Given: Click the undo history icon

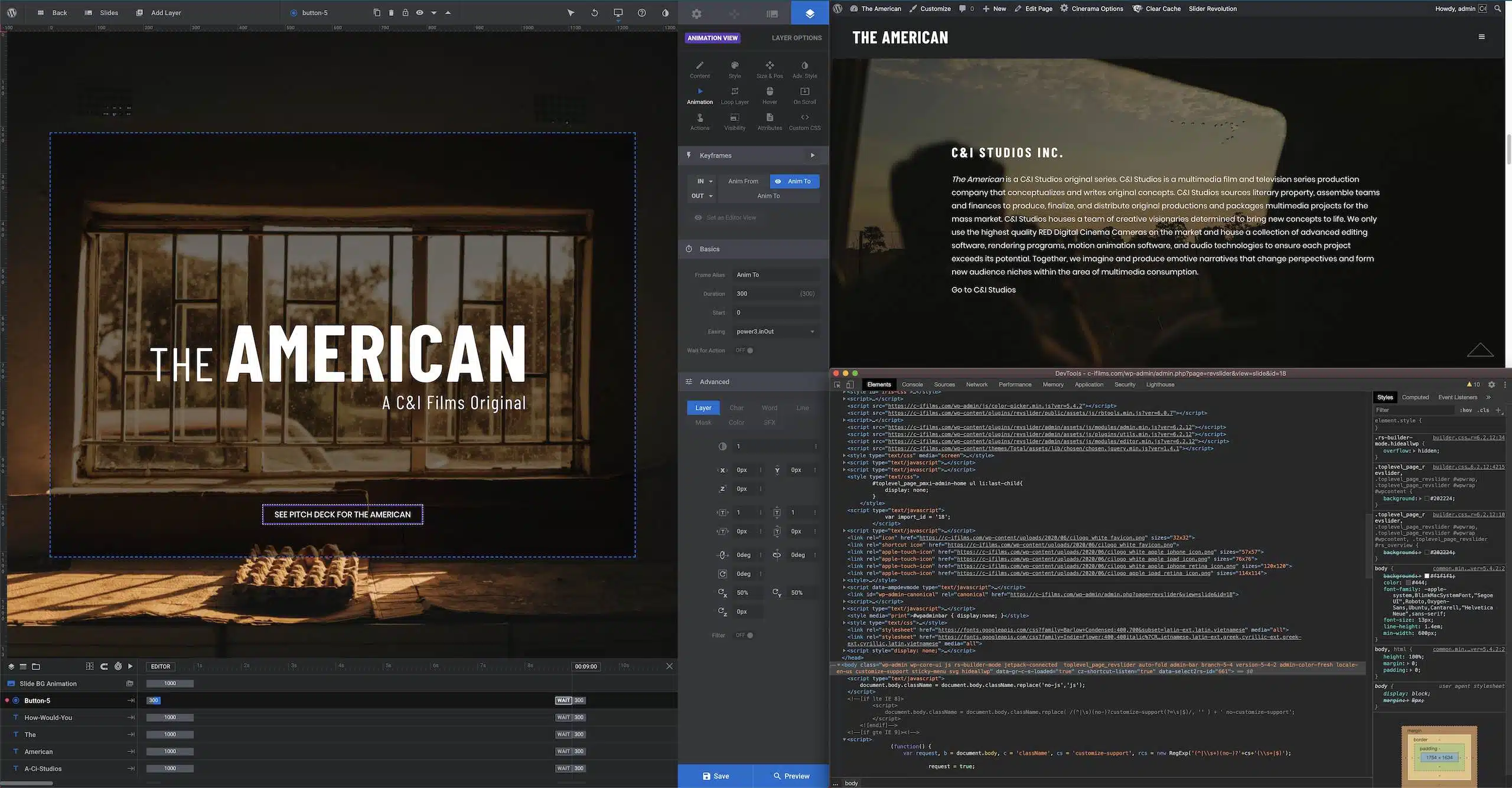Looking at the screenshot, I should (594, 12).
